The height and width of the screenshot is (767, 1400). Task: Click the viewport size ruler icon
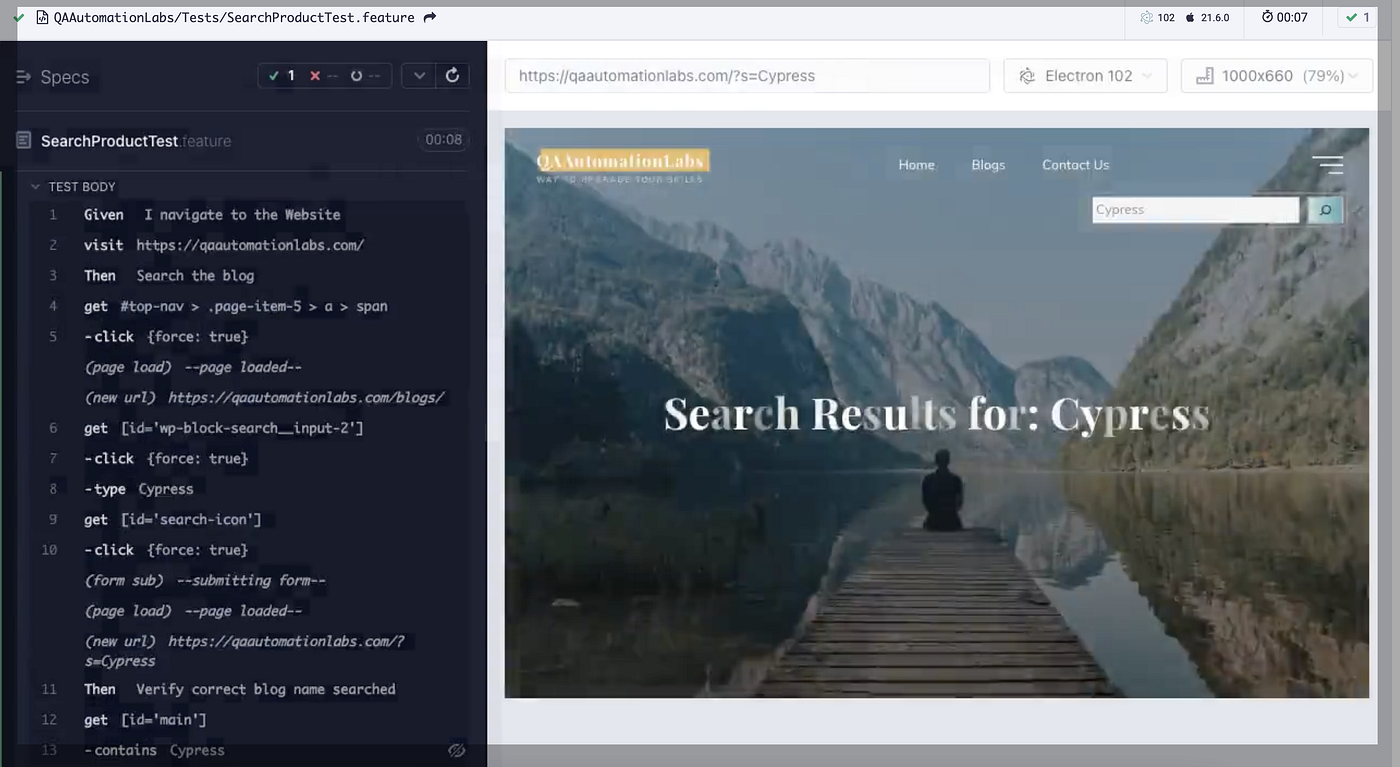[1204, 76]
